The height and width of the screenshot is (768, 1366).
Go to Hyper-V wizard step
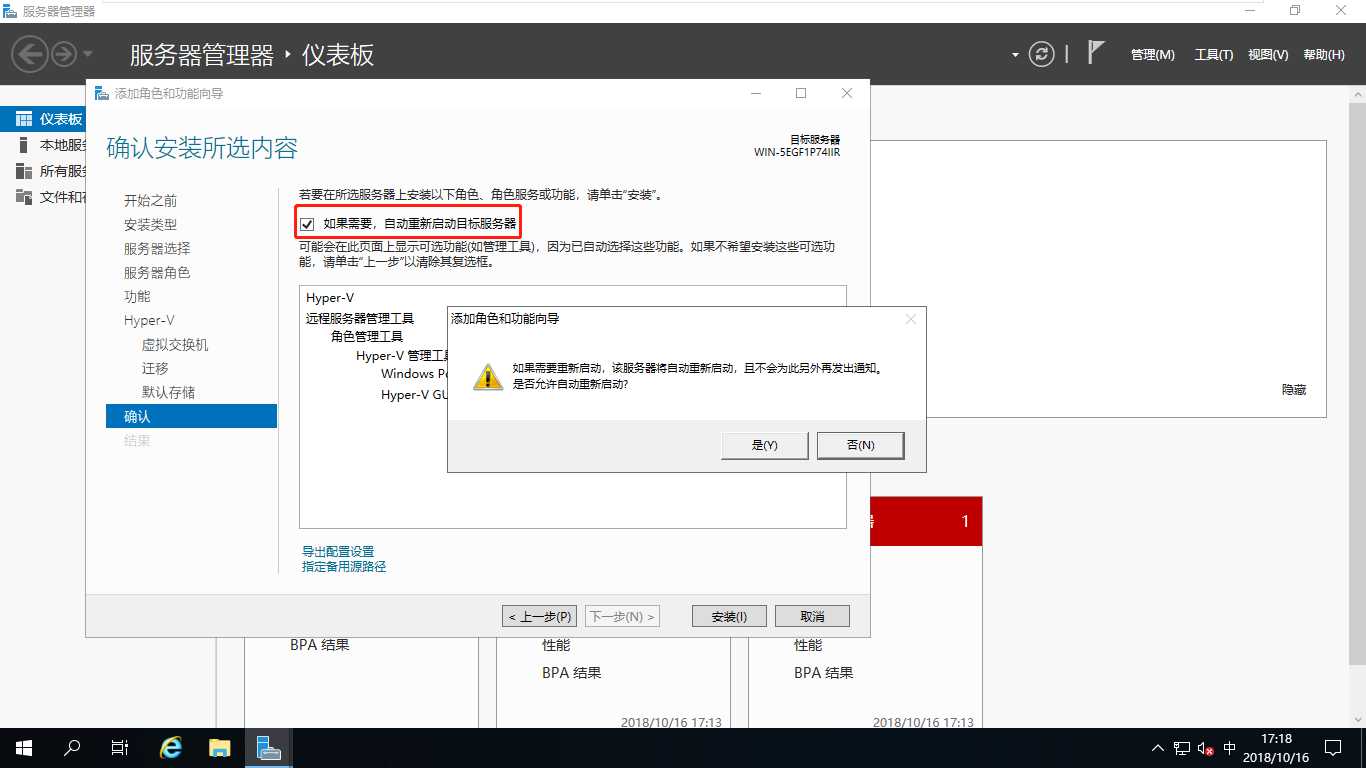tap(149, 321)
